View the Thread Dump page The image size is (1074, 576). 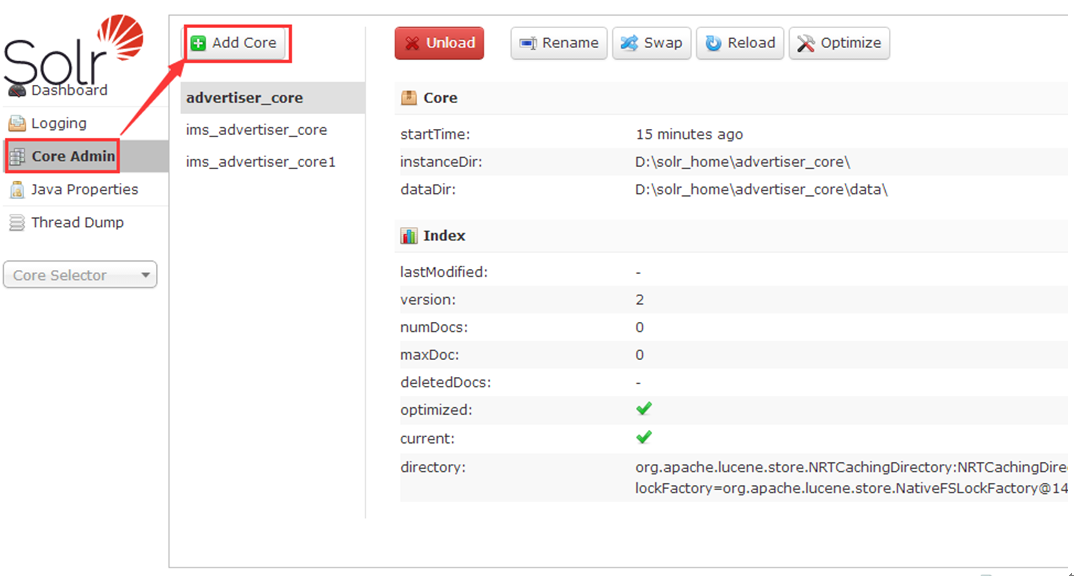click(77, 223)
